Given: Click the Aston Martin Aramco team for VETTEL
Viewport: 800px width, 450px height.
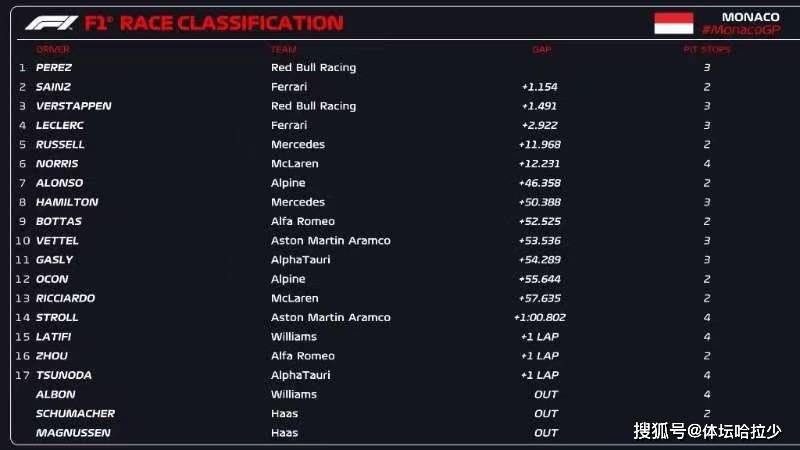Looking at the screenshot, I should point(331,241).
